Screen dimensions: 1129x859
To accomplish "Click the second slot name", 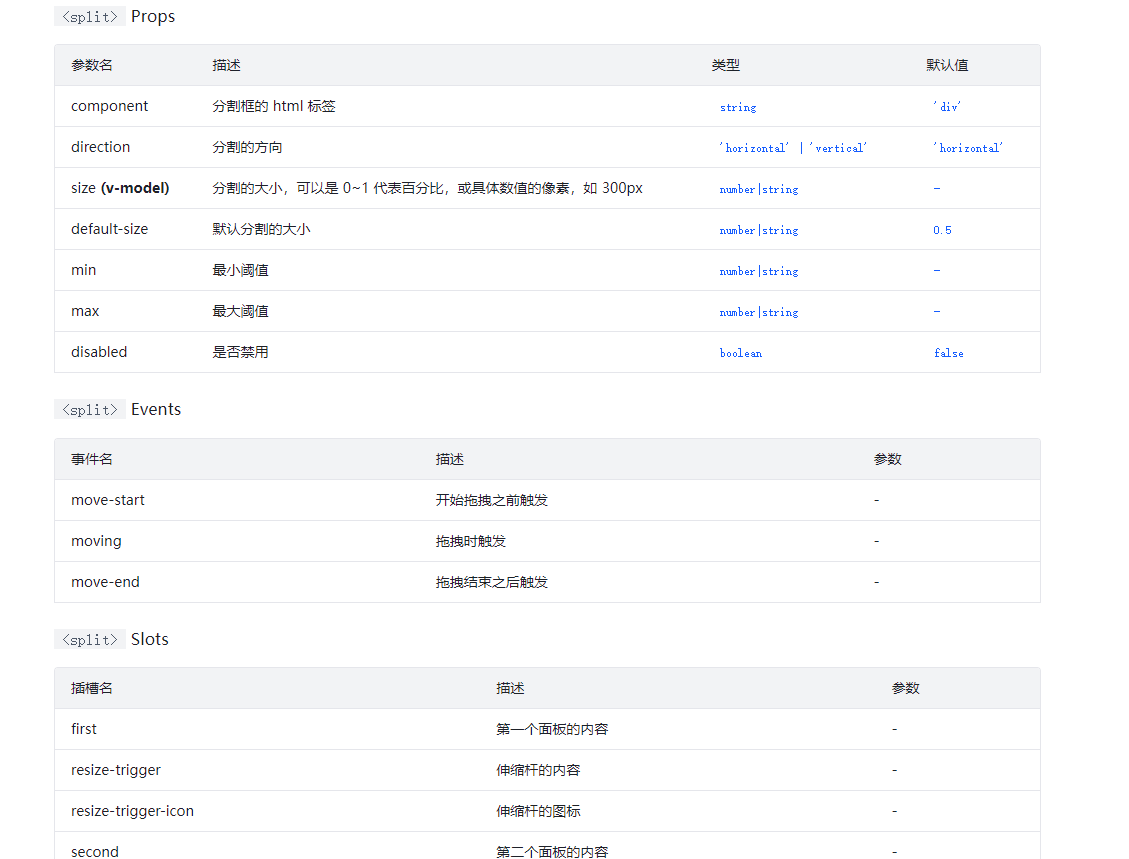I will [x=95, y=851].
